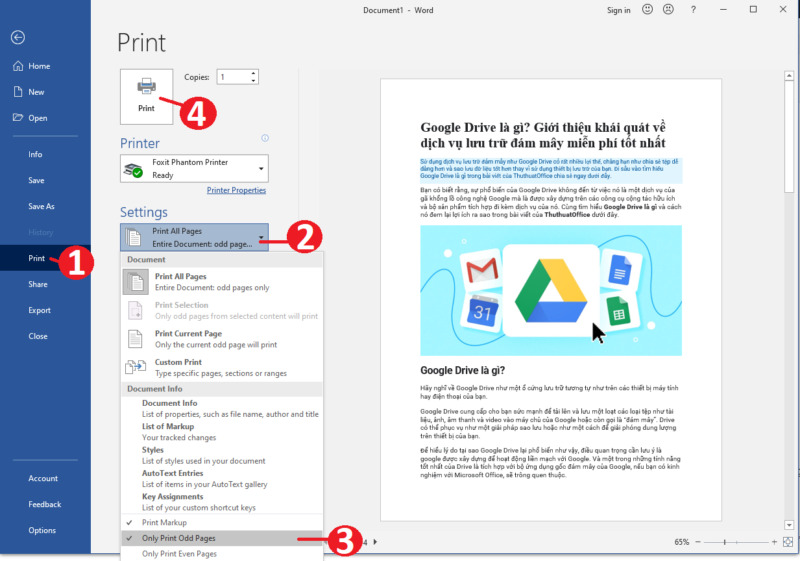Enable Only Print Even Pages
The image size is (800, 561).
point(180,554)
